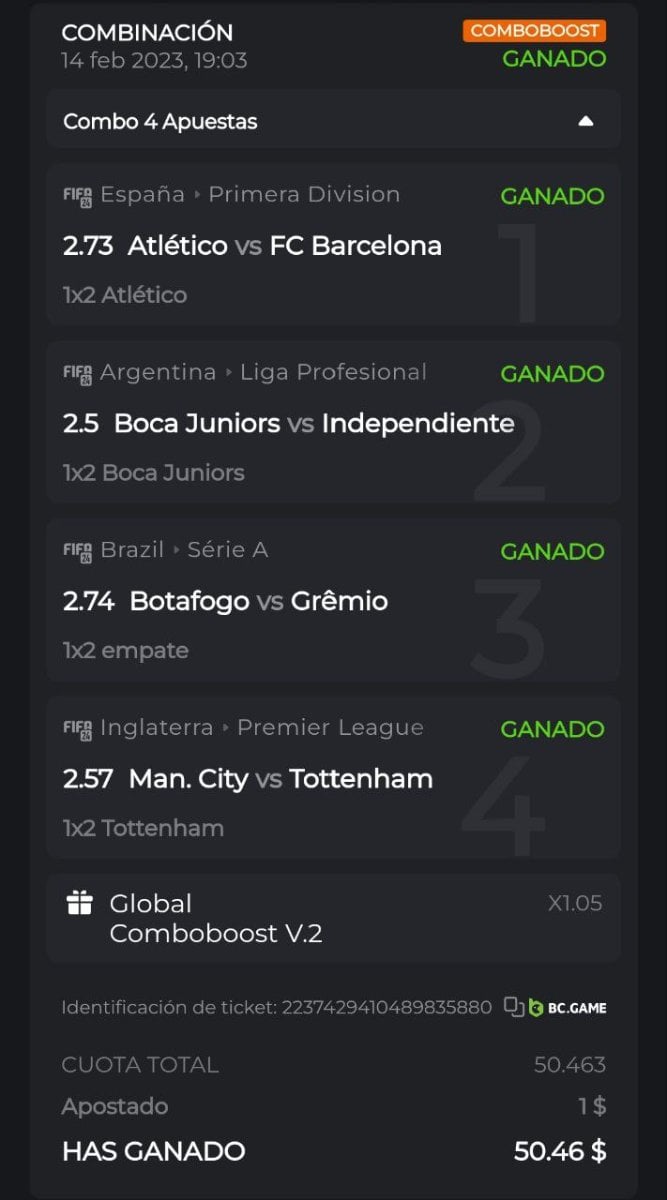667x1200 pixels.
Task: Click the Global Comboboost gift icon
Action: click(x=79, y=904)
